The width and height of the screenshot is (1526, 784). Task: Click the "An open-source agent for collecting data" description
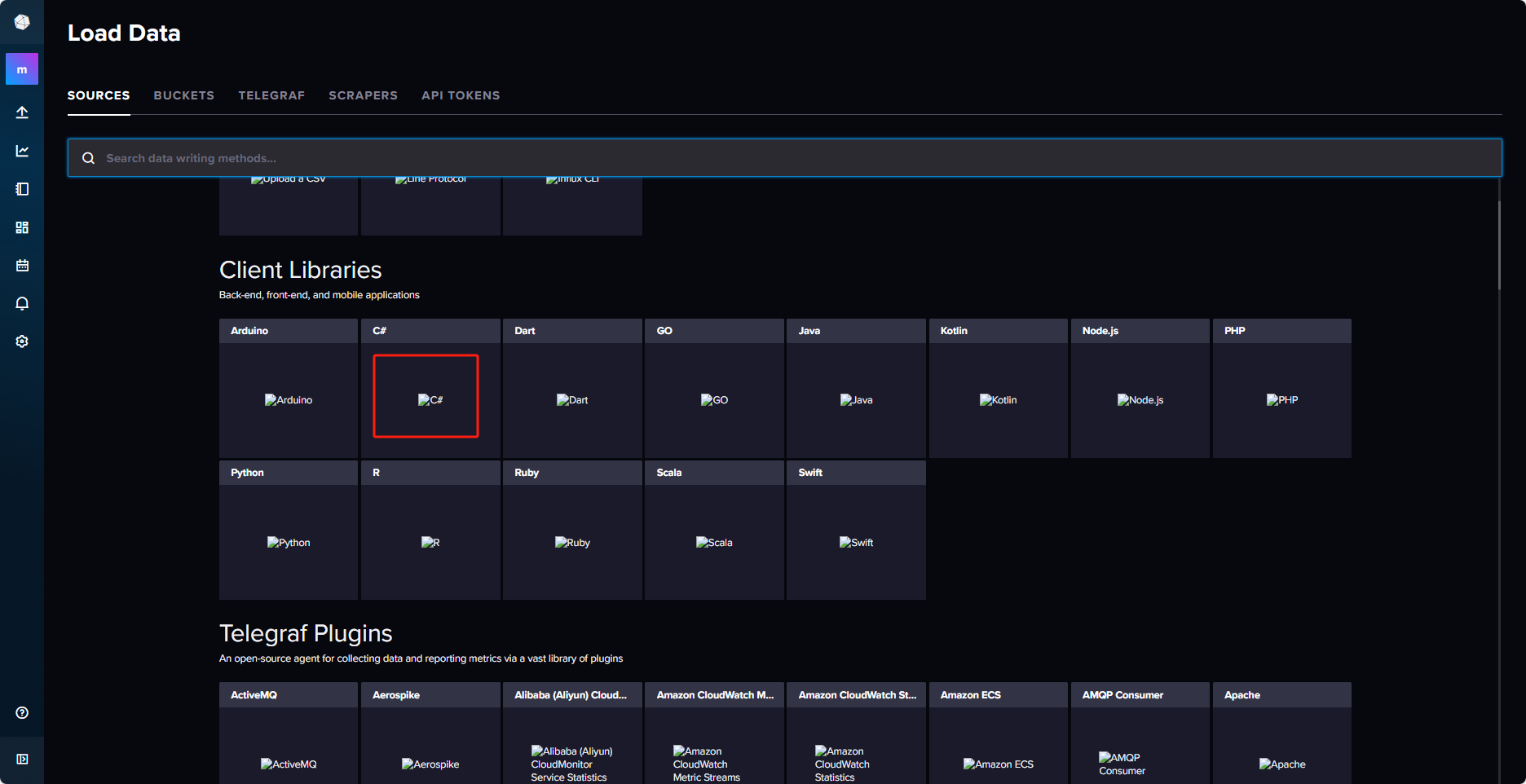click(421, 658)
